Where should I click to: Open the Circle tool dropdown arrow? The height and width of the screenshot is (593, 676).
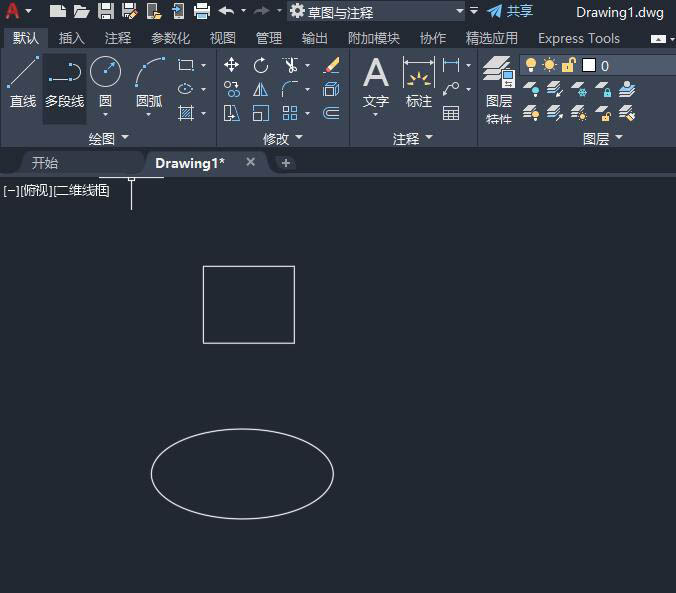point(106,115)
